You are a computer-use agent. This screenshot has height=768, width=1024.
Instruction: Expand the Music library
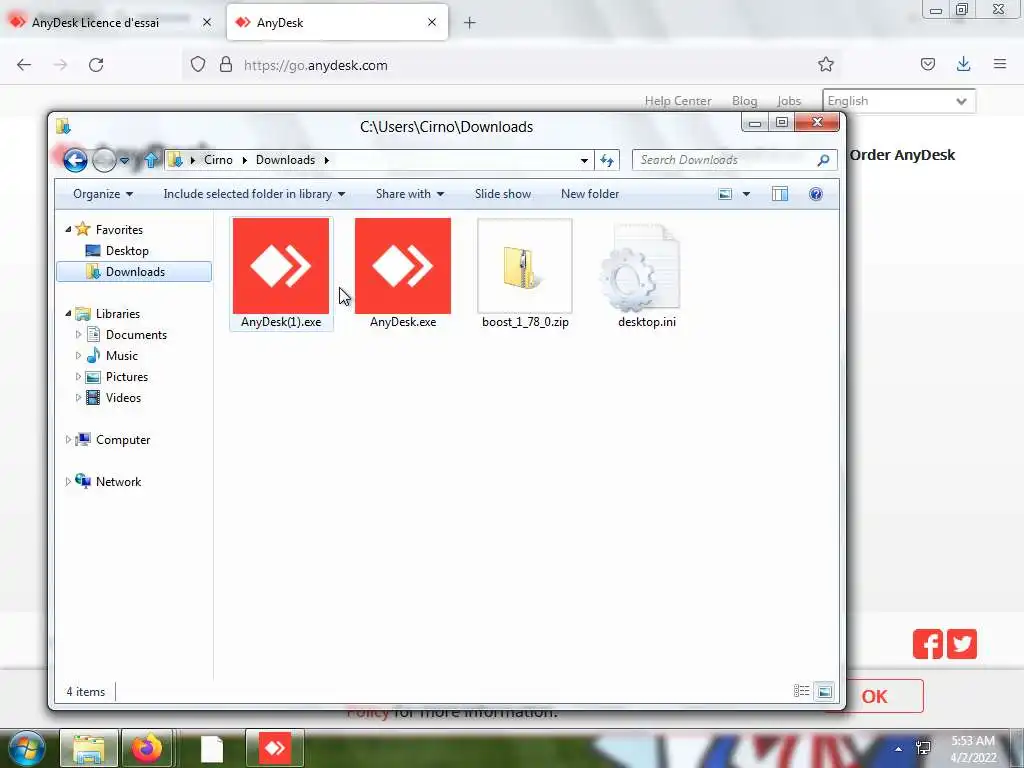[x=78, y=355]
